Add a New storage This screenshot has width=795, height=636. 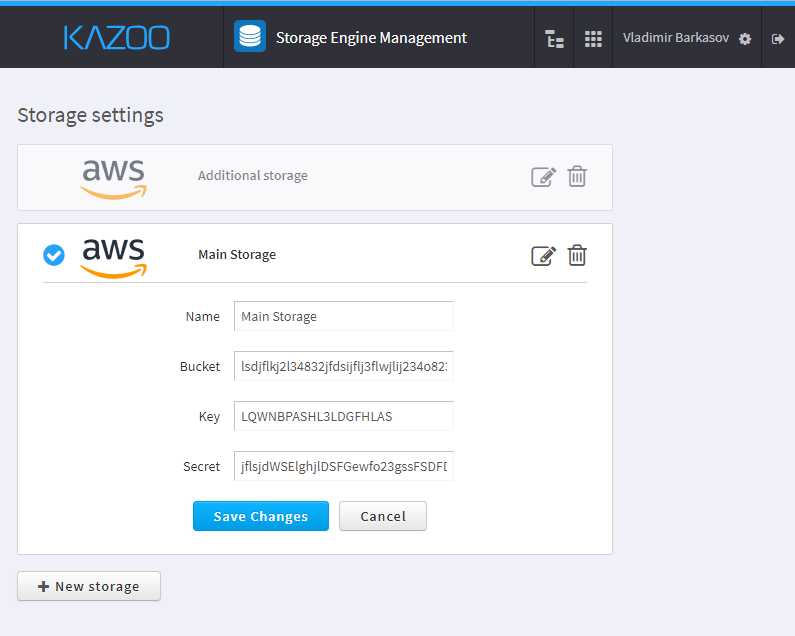tap(89, 586)
